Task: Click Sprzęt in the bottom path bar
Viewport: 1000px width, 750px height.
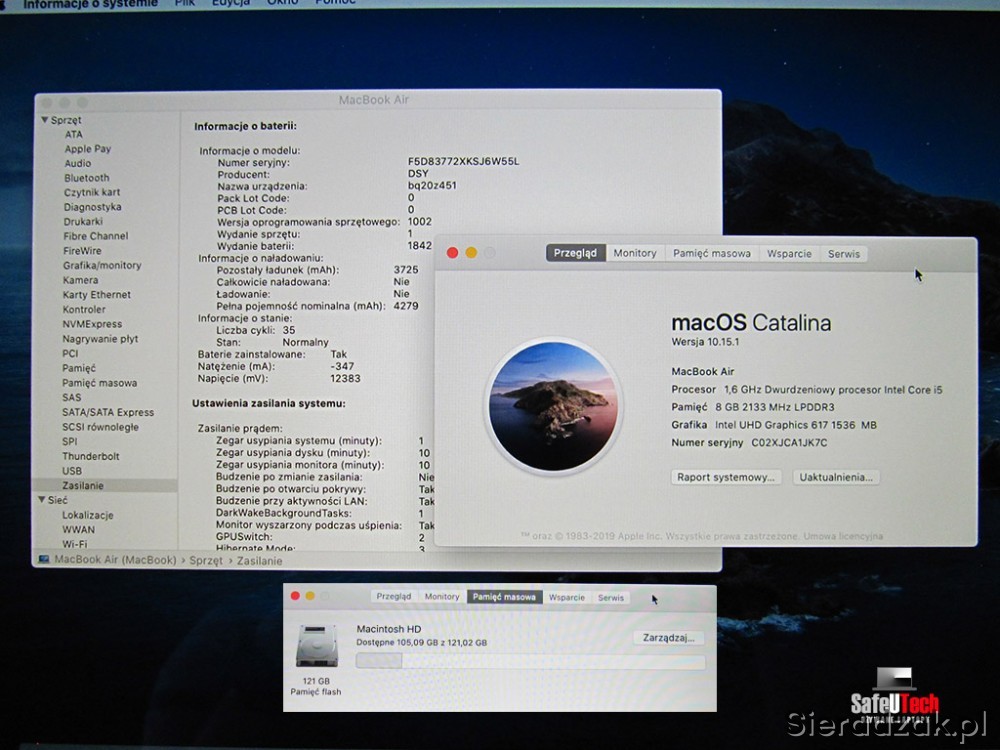Action: tap(206, 561)
